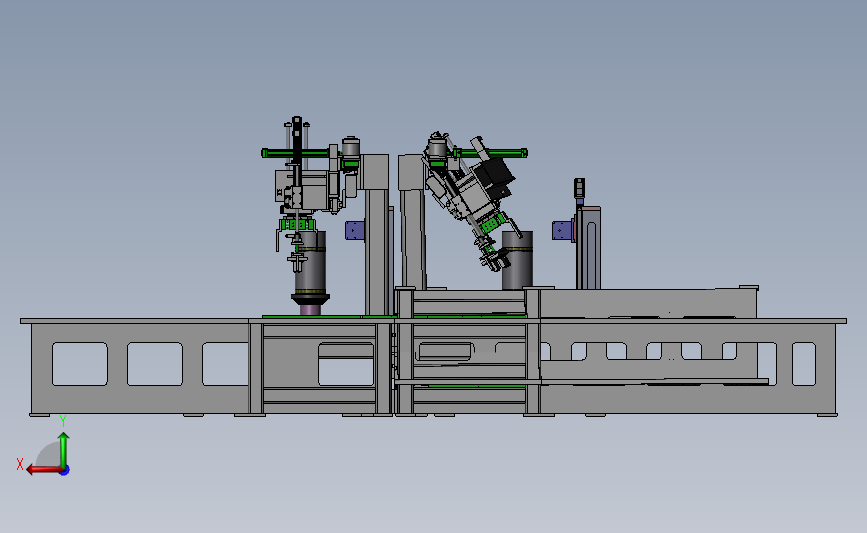Pick the leftmost rectangular cutout in the base frame
The width and height of the screenshot is (867, 533).
click(80, 364)
